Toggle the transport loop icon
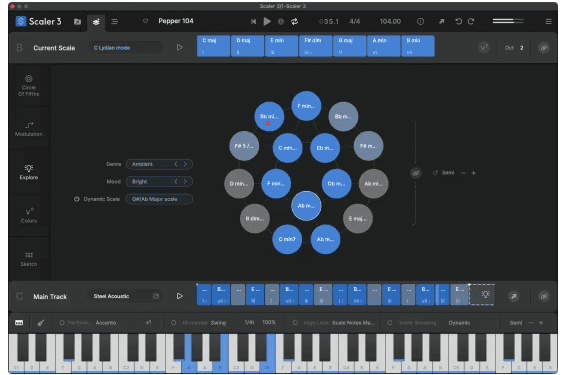 pos(294,22)
